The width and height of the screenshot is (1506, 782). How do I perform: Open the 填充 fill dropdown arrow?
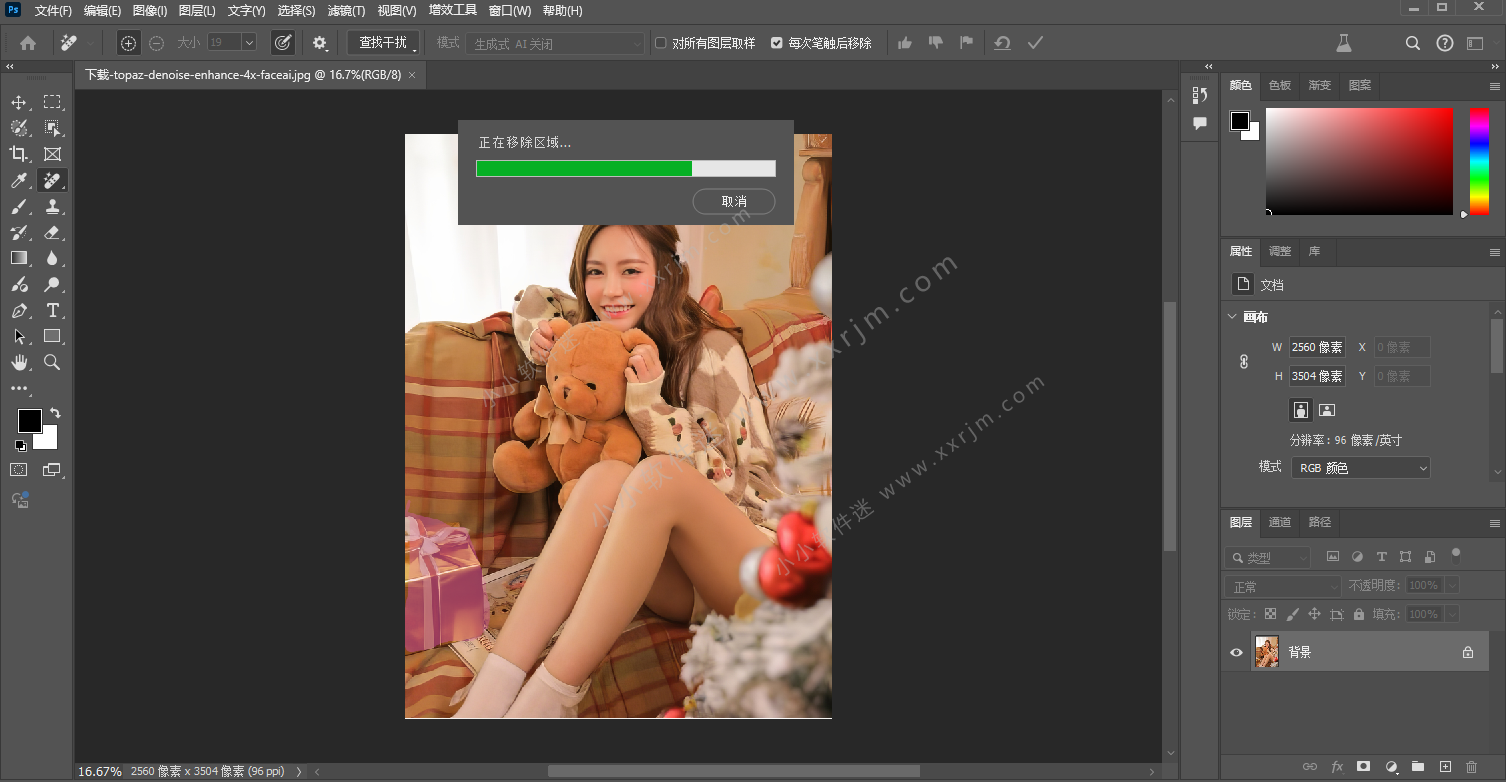click(x=1452, y=614)
